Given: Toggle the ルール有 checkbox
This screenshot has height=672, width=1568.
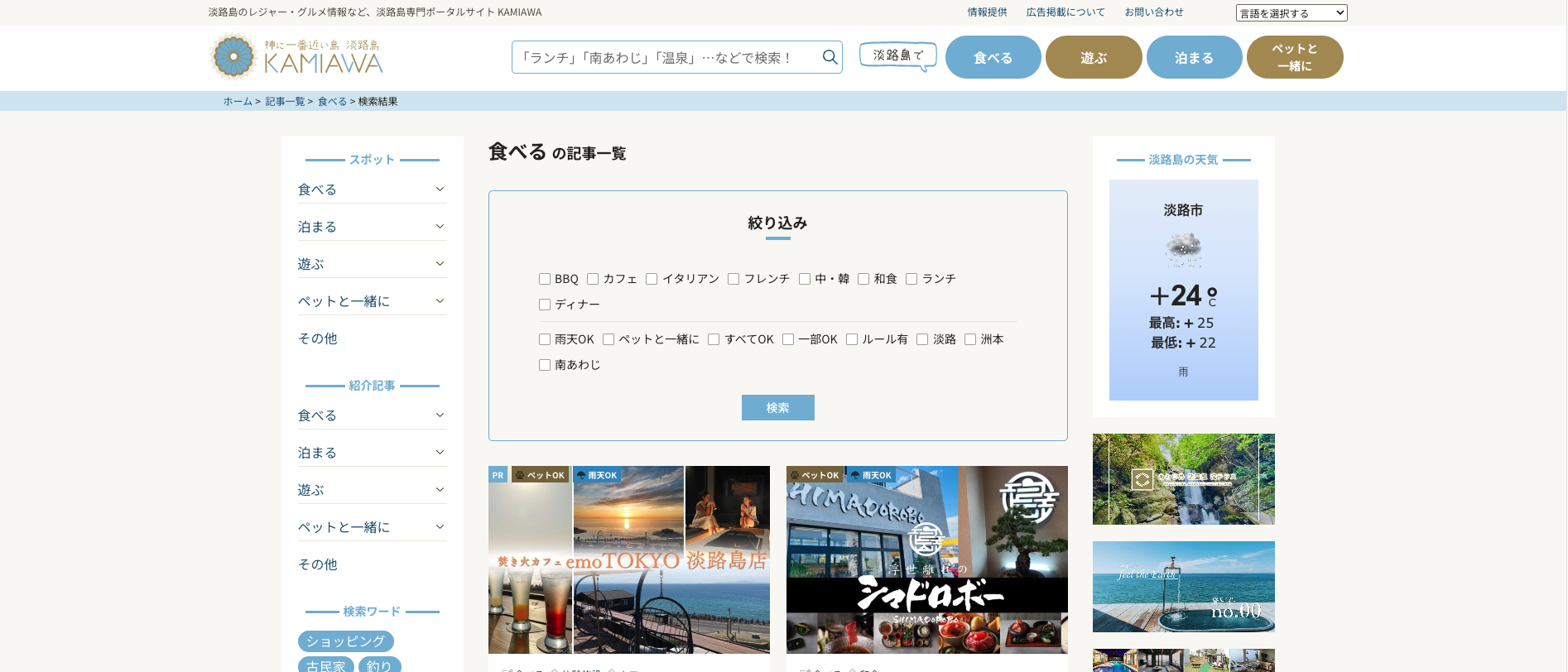Looking at the screenshot, I should click(852, 339).
